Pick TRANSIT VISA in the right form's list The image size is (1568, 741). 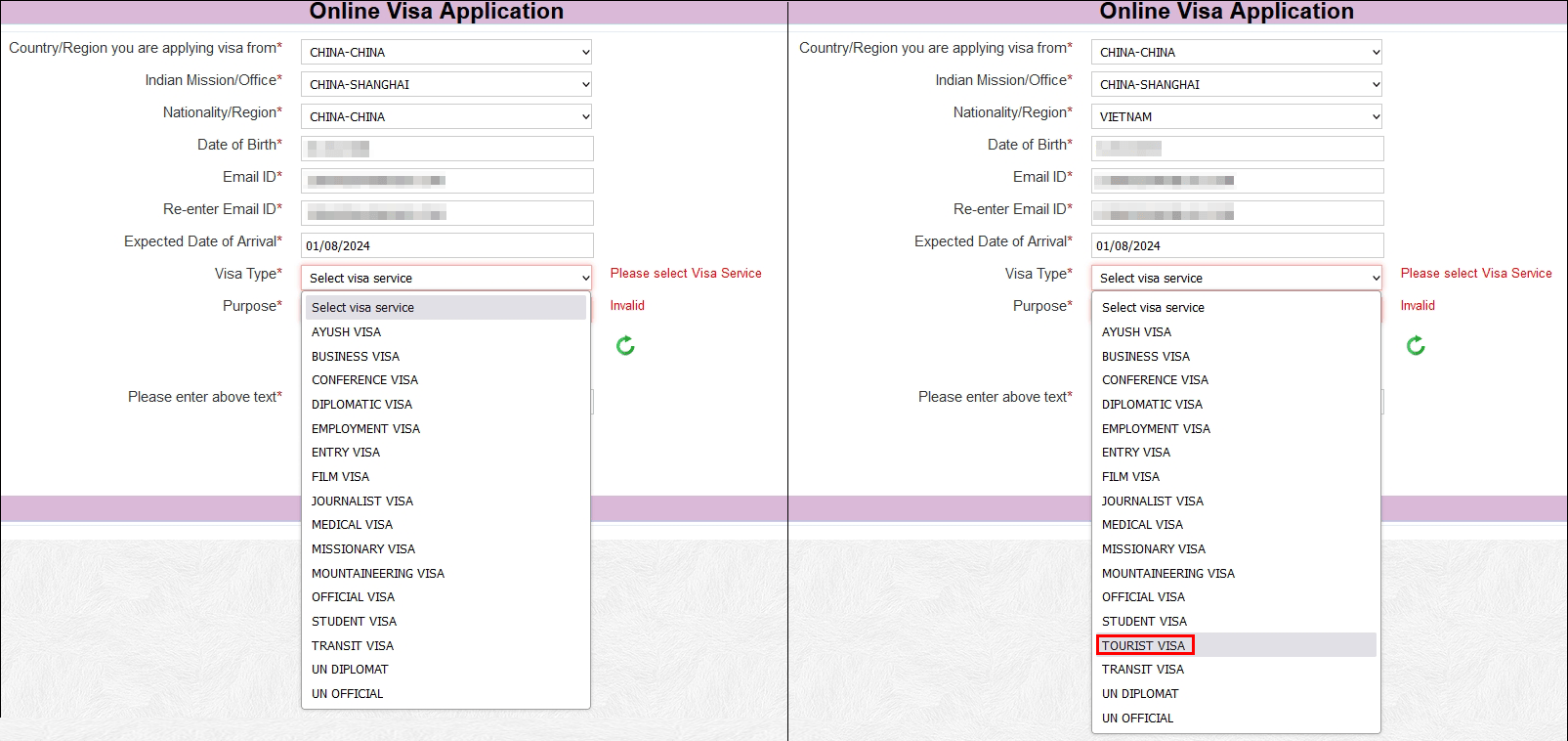pyautogui.click(x=1143, y=670)
